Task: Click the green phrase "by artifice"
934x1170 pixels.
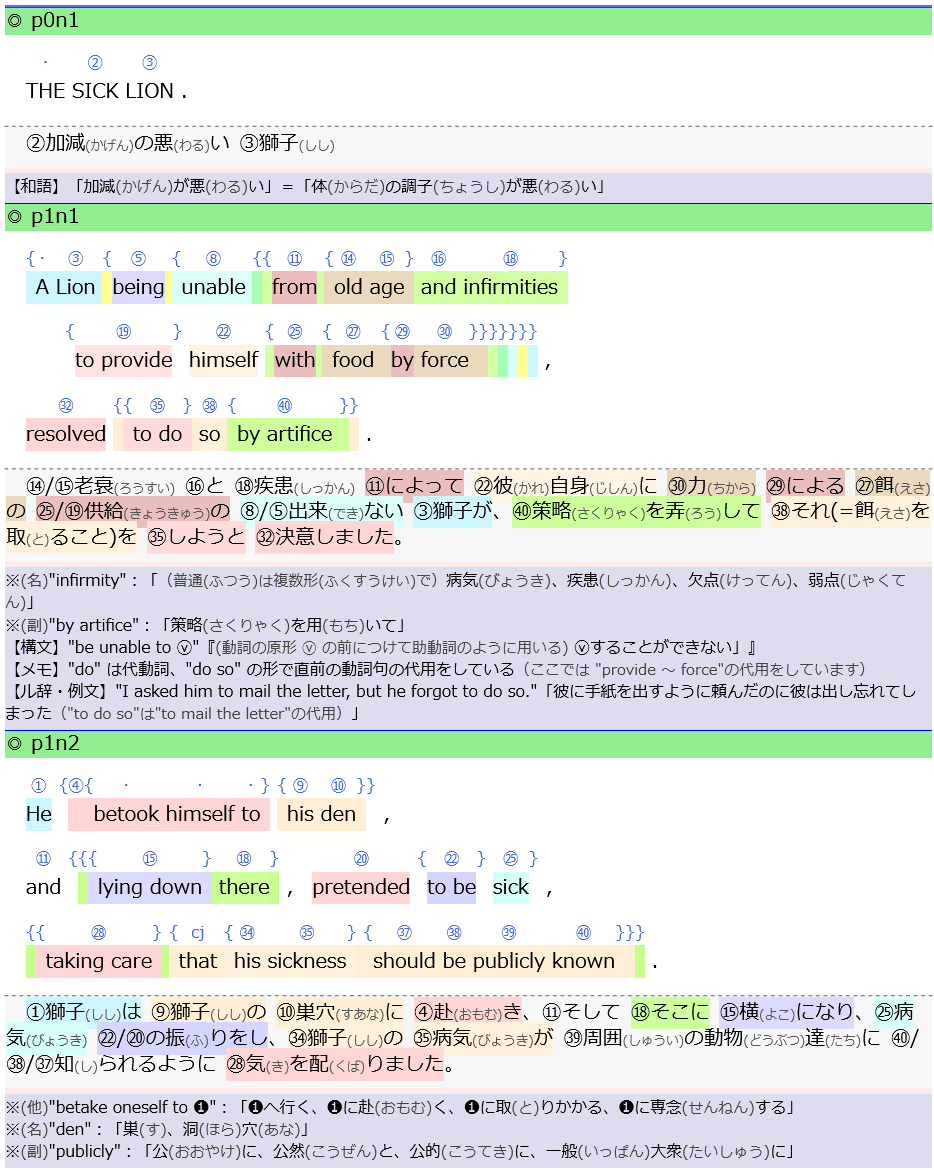Action: pyautogui.click(x=285, y=434)
